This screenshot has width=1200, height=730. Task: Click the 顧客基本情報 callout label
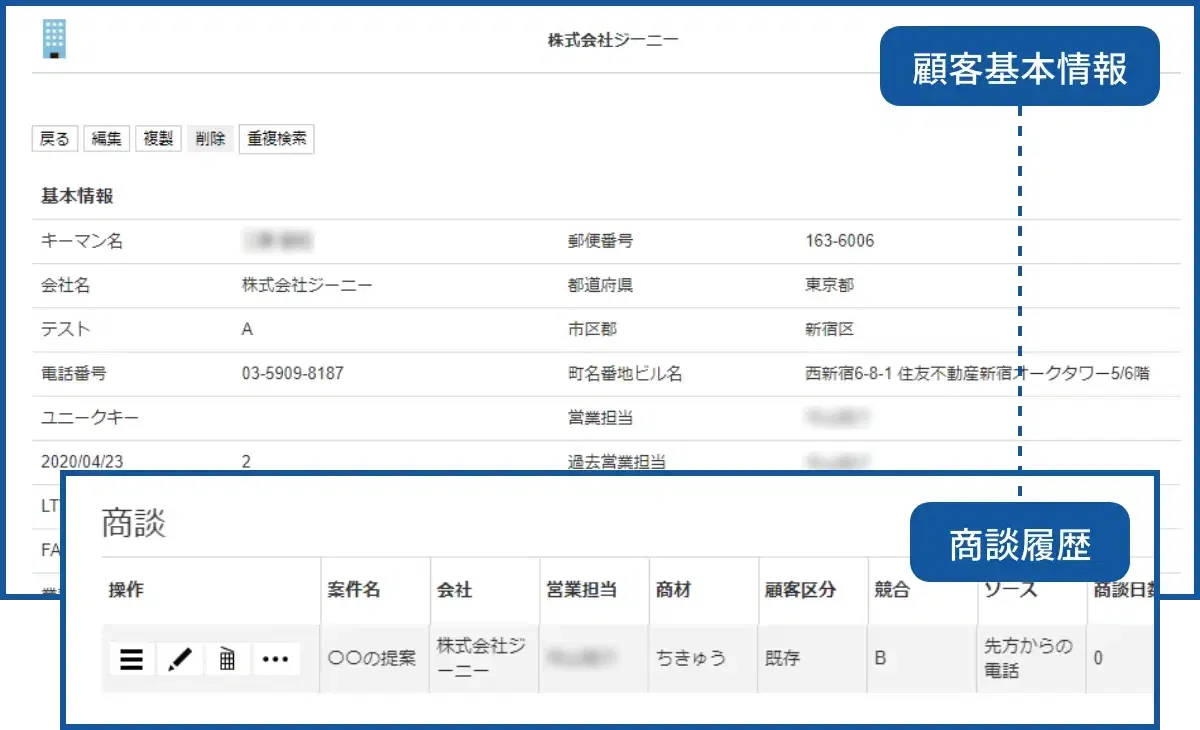(1019, 65)
